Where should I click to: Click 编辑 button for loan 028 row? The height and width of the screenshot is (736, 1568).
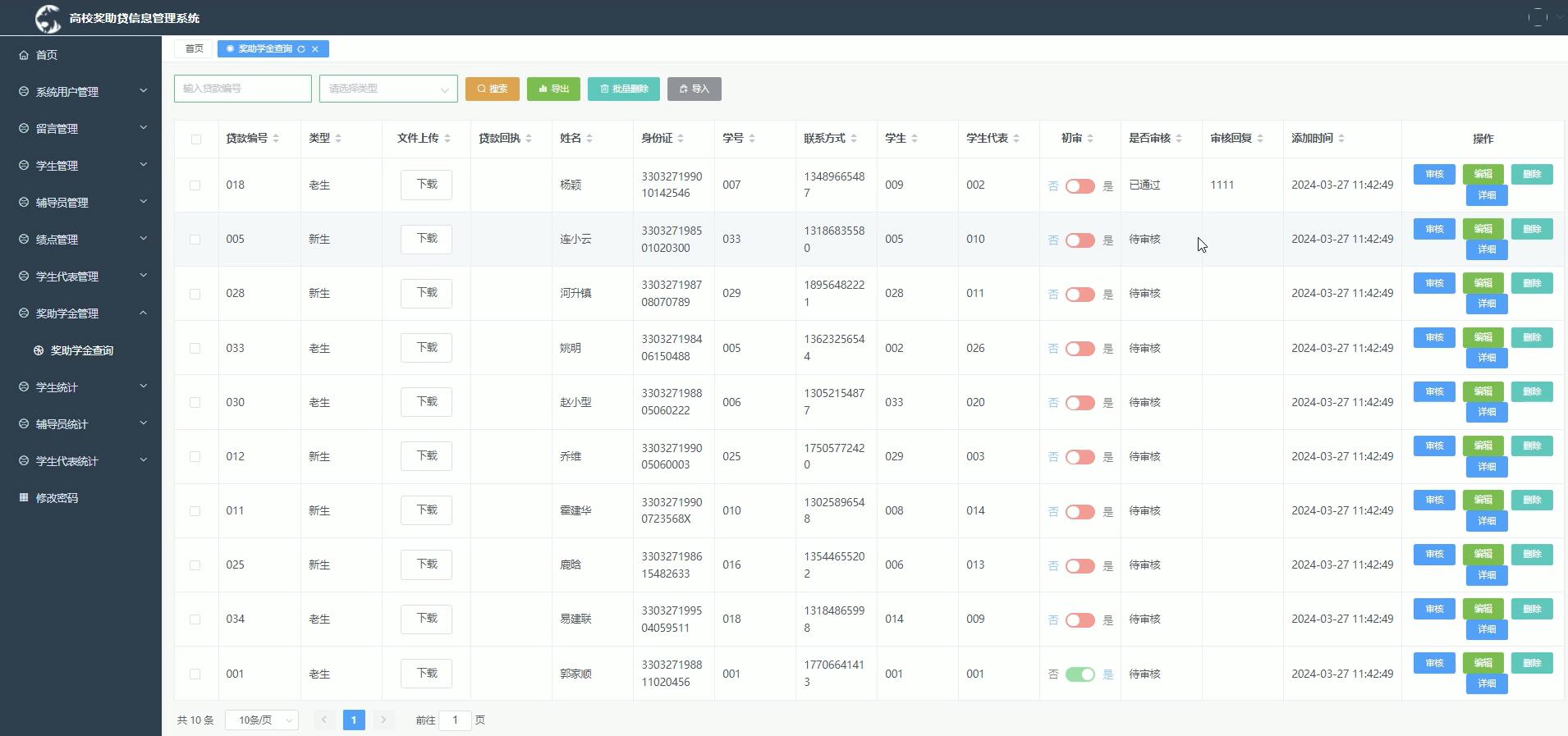click(x=1483, y=283)
